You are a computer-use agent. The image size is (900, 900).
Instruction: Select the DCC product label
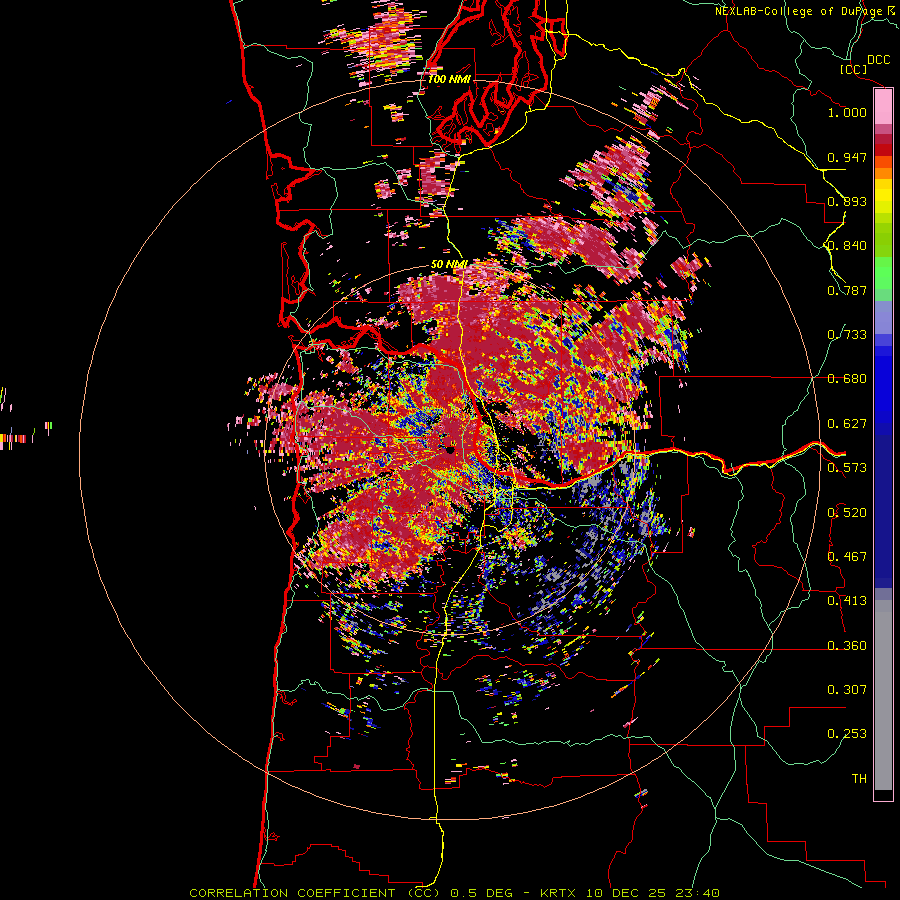[878, 60]
